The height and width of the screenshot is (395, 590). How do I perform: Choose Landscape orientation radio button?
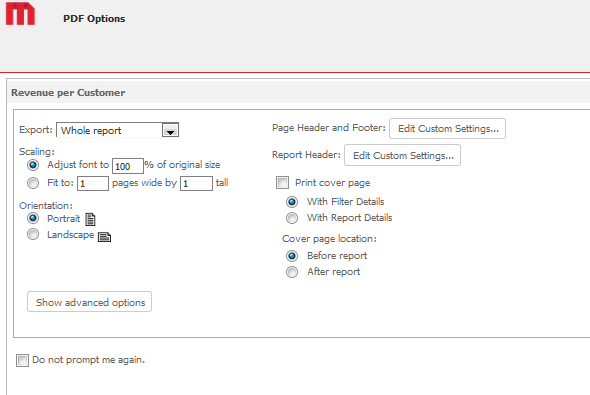click(x=33, y=234)
